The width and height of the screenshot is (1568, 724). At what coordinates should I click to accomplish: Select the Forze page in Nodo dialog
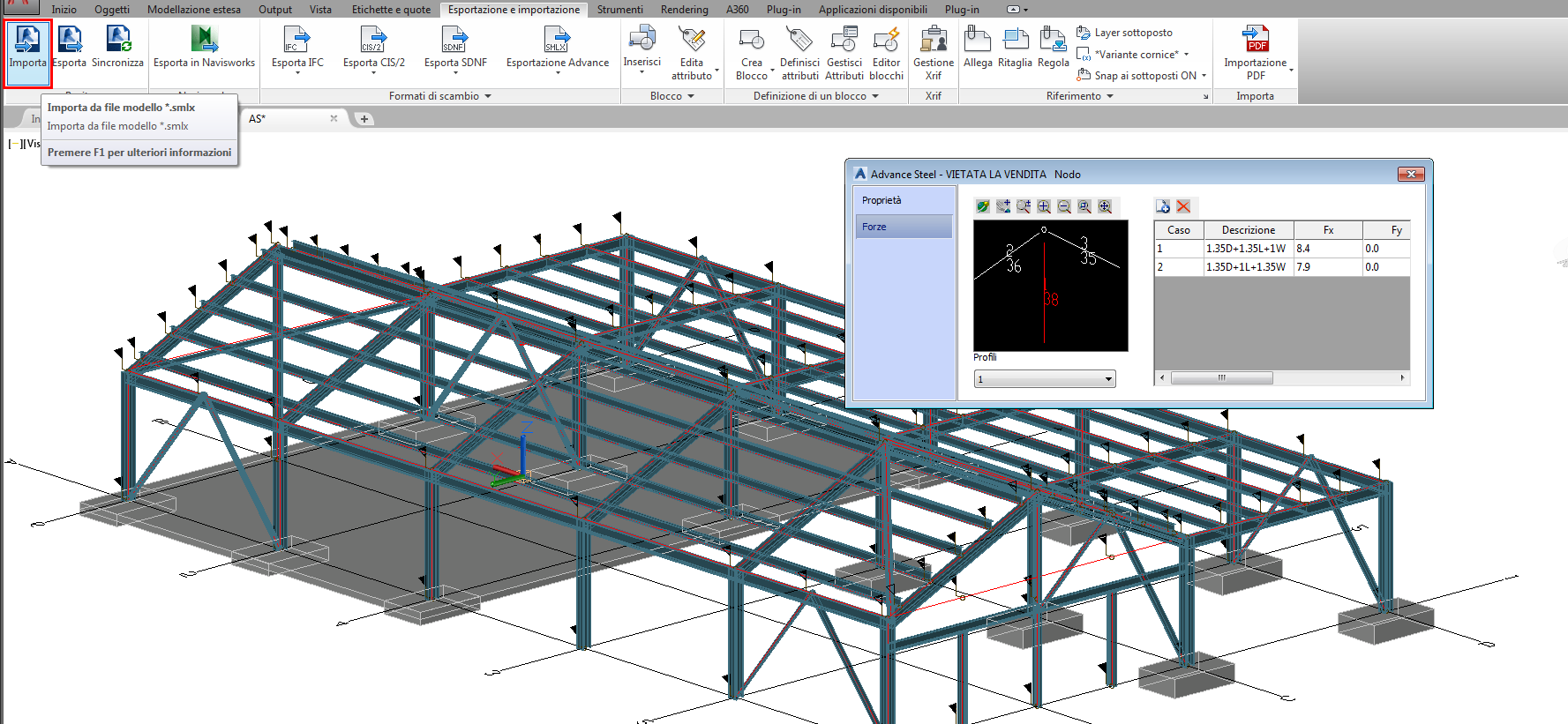tap(903, 227)
